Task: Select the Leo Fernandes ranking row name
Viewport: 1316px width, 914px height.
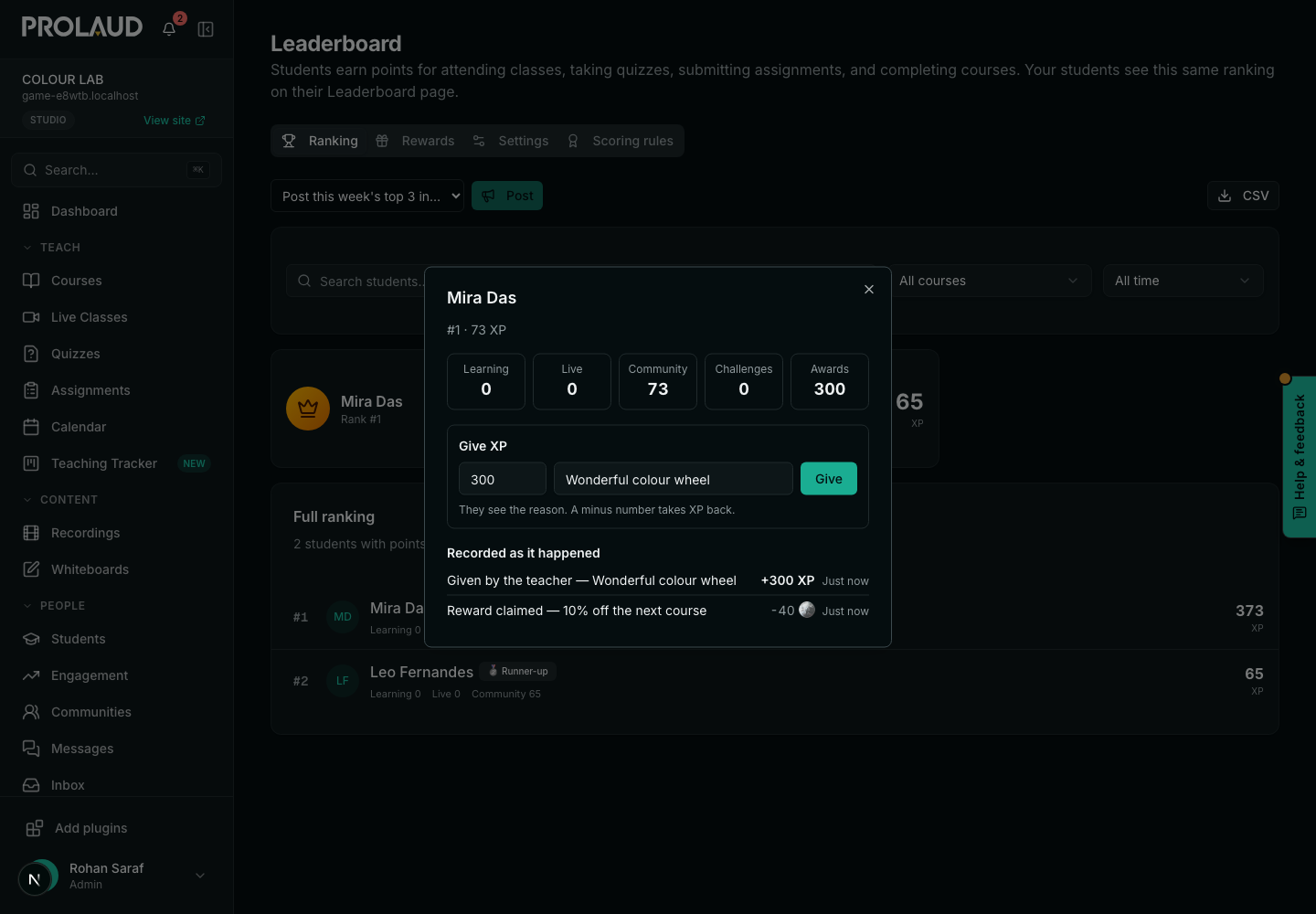Action: pos(421,672)
